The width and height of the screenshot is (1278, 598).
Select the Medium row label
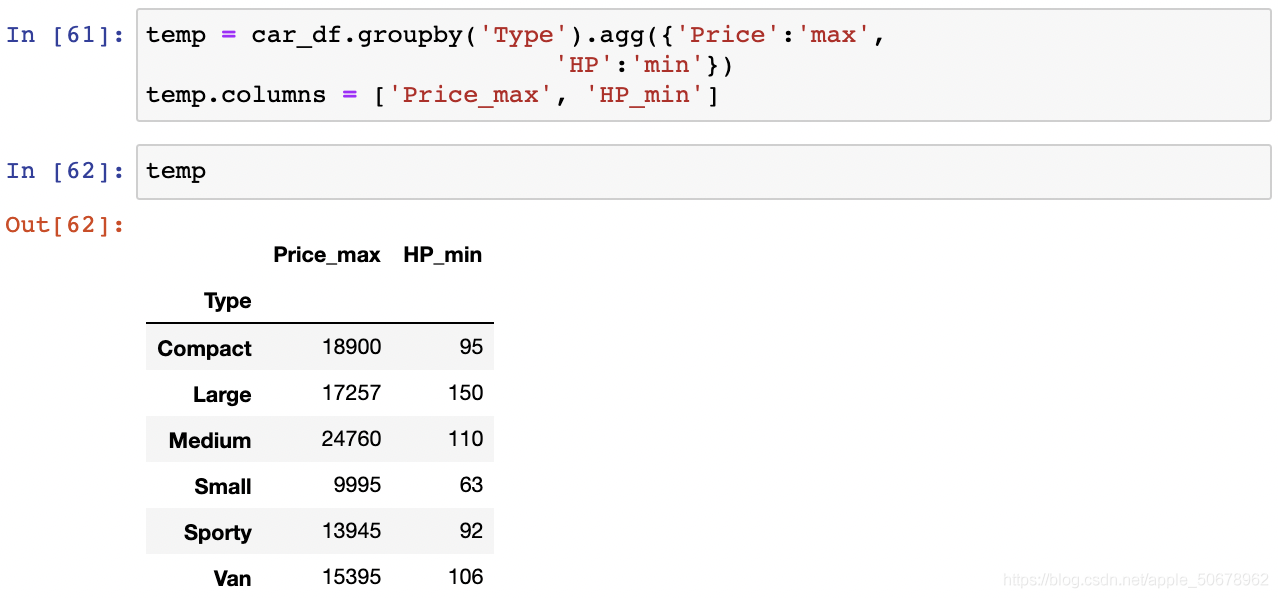[x=210, y=441]
